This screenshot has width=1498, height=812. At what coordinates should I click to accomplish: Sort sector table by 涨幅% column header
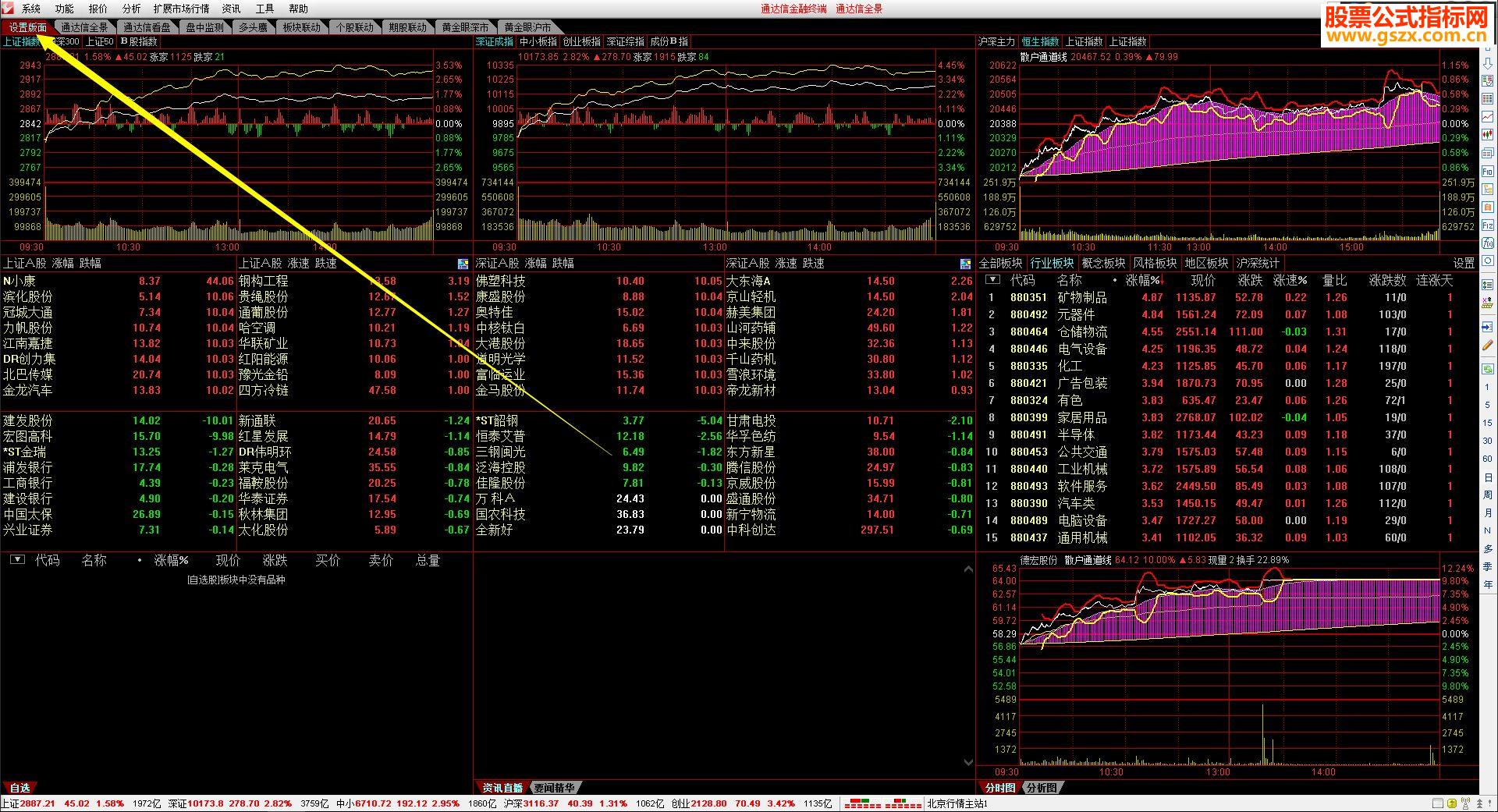(x=1142, y=280)
